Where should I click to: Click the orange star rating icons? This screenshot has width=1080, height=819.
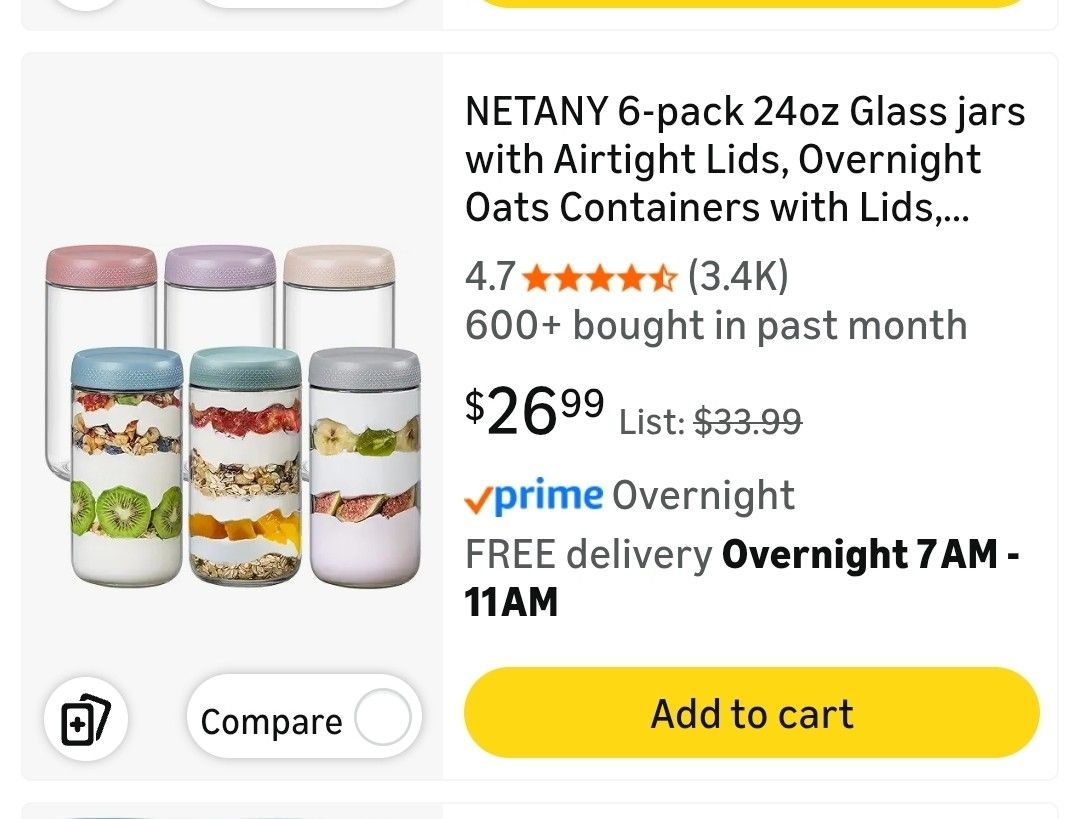[600, 276]
